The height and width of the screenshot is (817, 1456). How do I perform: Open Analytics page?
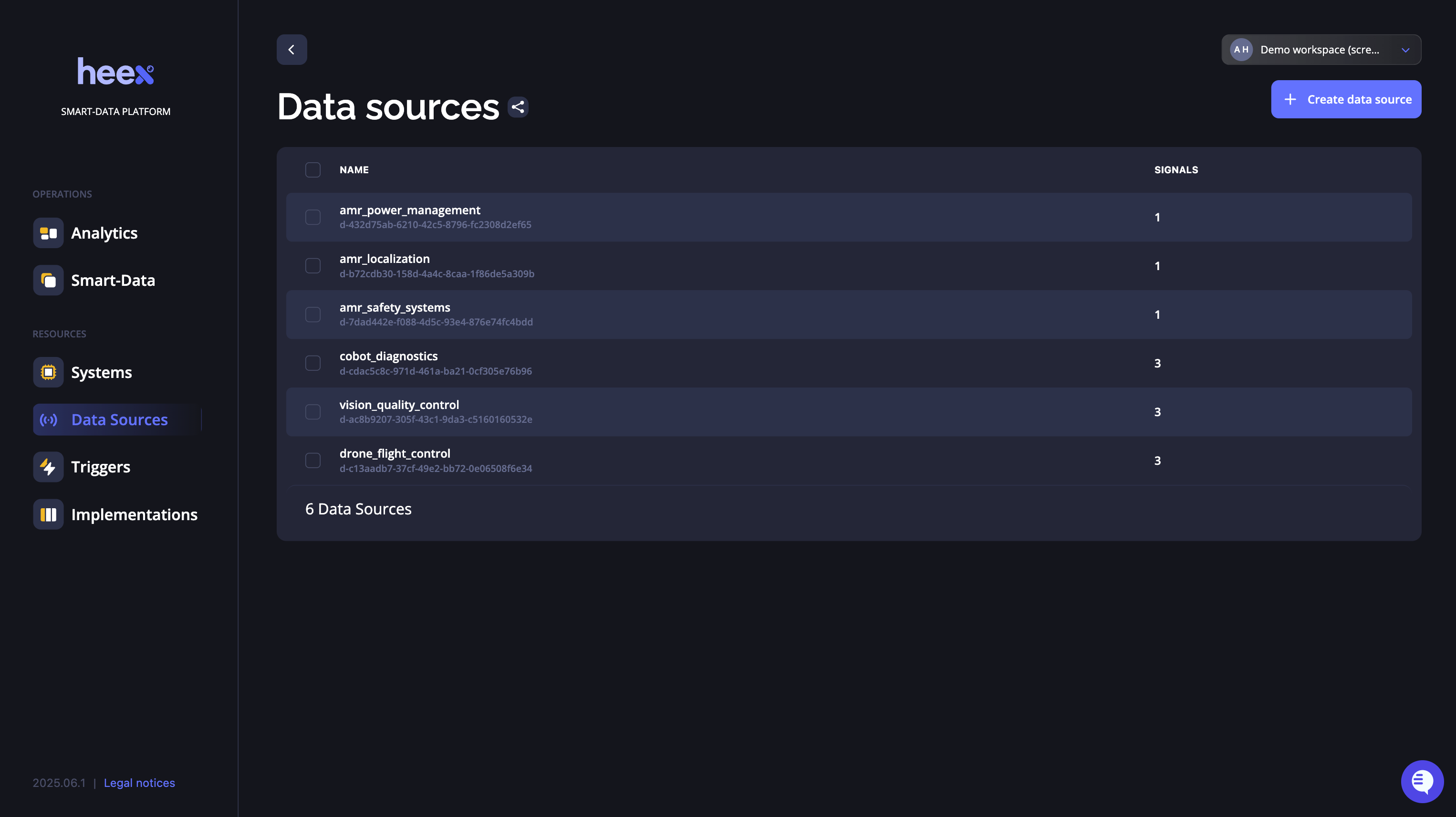[x=104, y=233]
